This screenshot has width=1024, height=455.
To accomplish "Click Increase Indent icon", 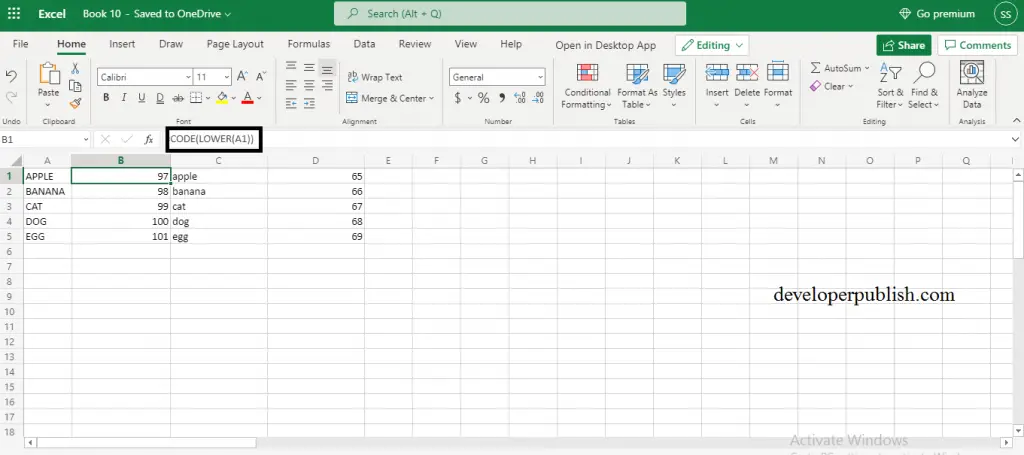I will [x=310, y=103].
